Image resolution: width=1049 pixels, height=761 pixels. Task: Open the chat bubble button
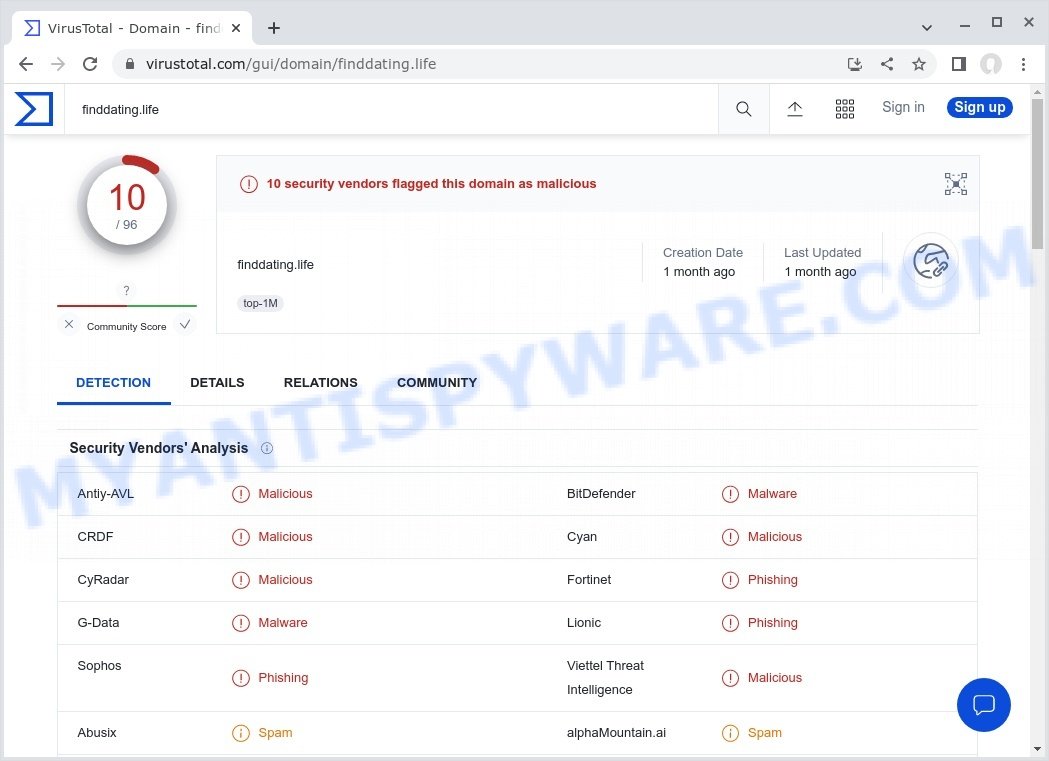(983, 705)
